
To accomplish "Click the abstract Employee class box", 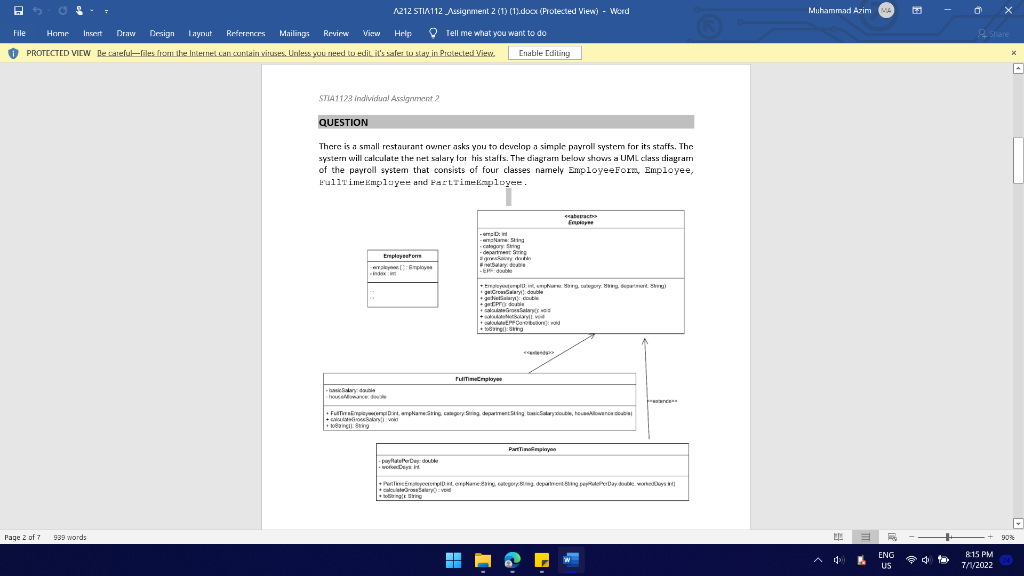I will (x=581, y=272).
